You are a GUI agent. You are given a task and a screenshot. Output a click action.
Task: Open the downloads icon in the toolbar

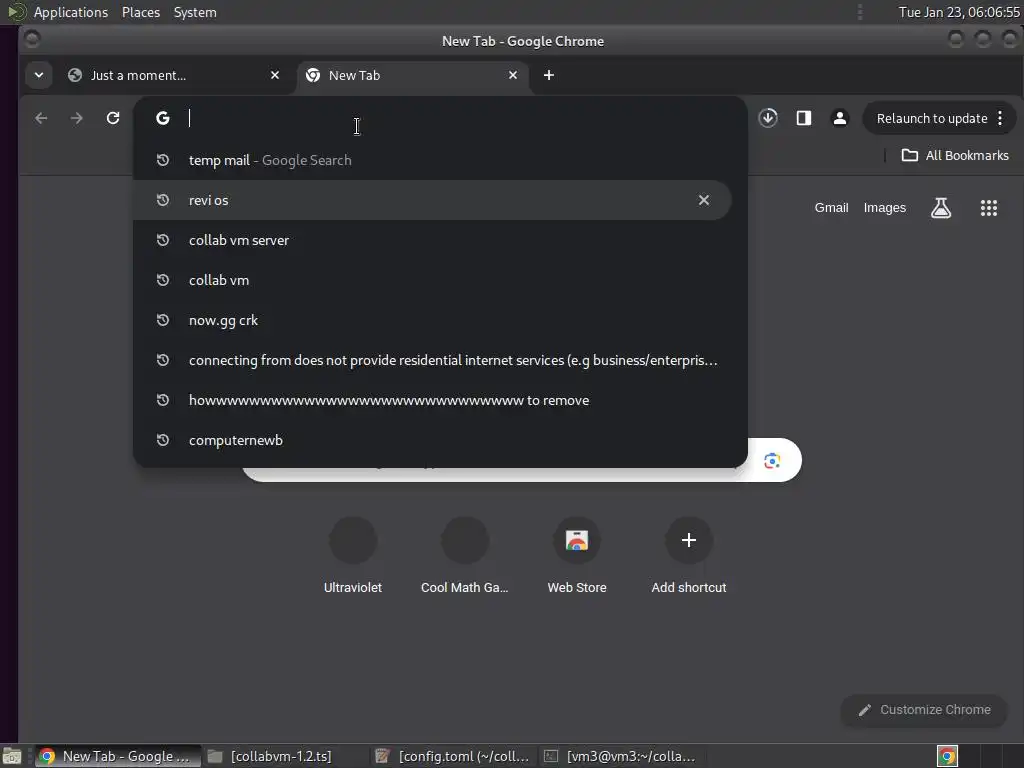[768, 118]
